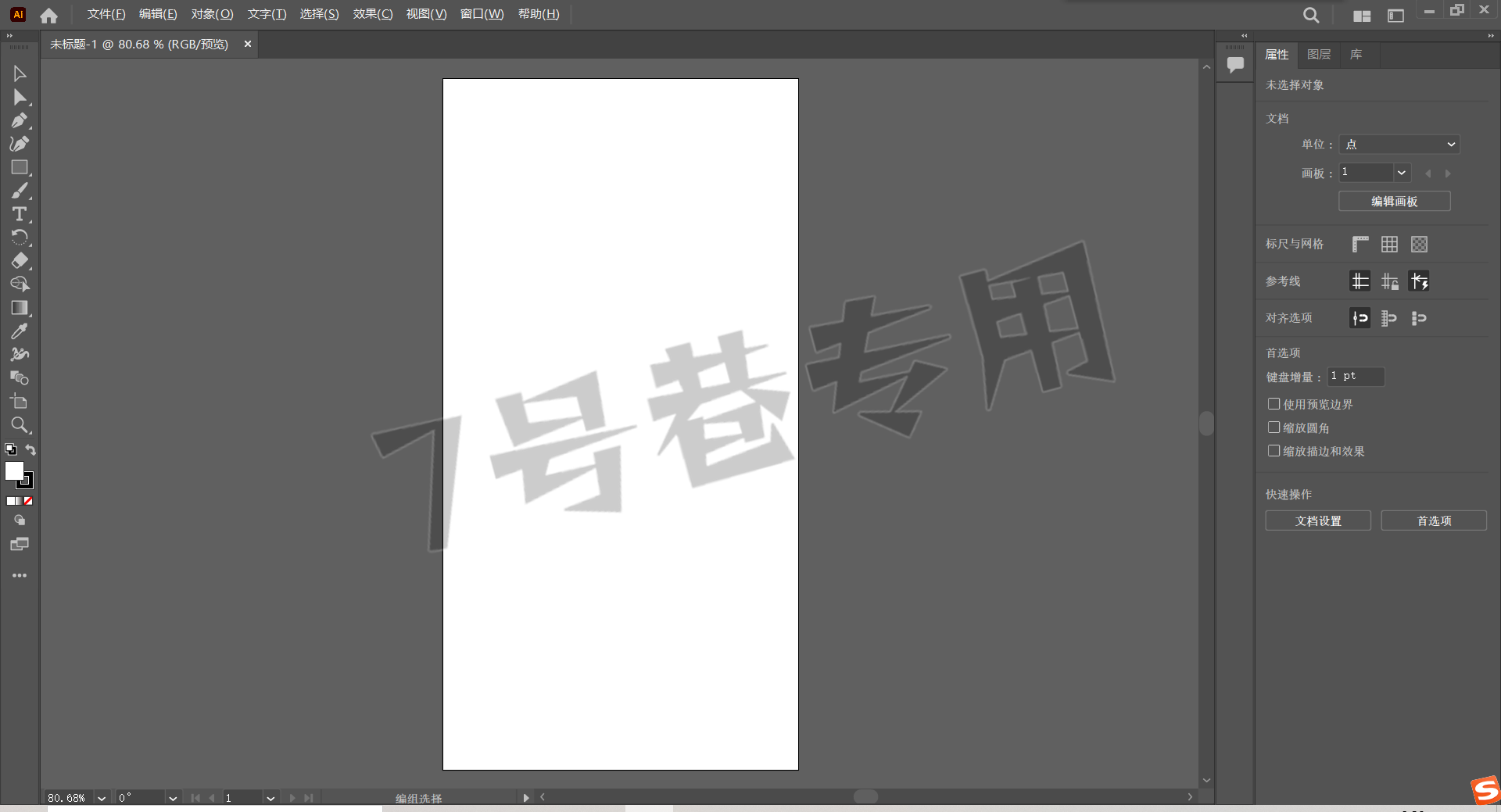This screenshot has height=812, width=1501.
Task: Open the 对象(O) menu
Action: [212, 14]
